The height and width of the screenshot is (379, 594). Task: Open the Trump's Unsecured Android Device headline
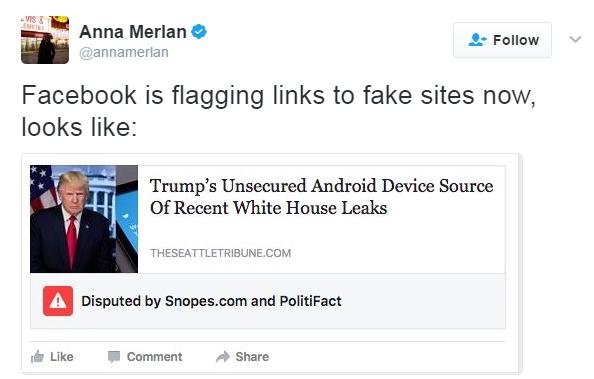pyautogui.click(x=321, y=197)
